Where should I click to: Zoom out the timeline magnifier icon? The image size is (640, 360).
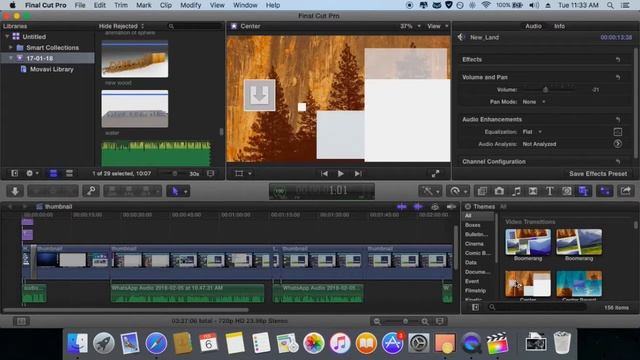(377, 322)
